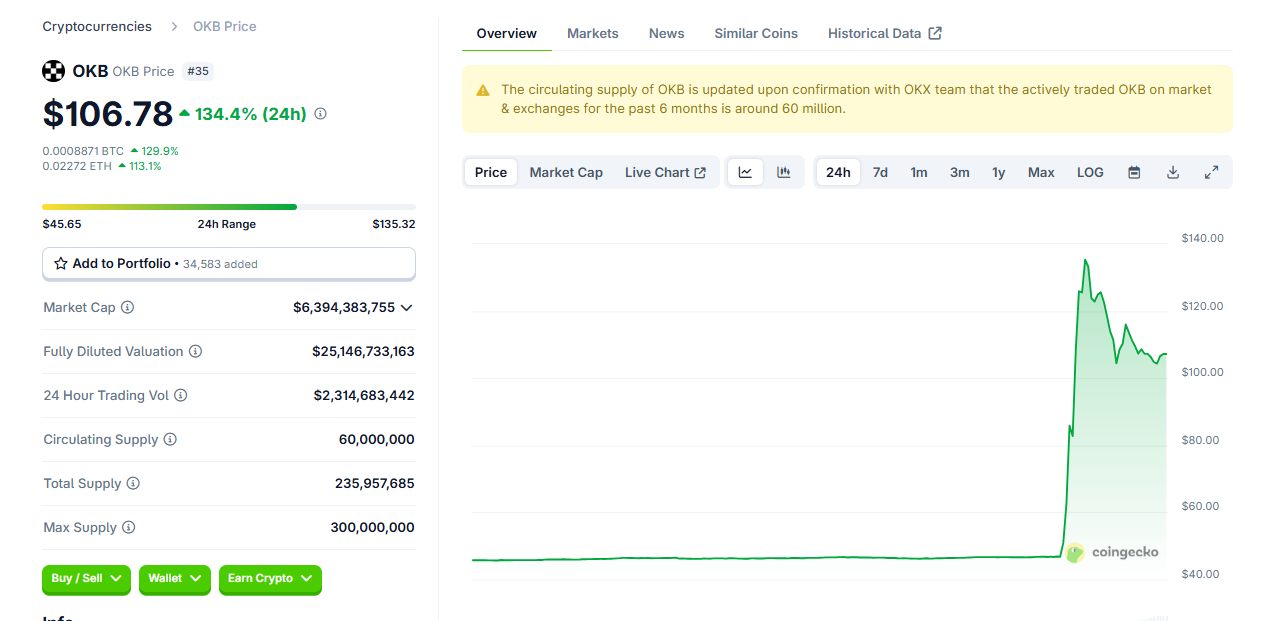Screen dimensions: 1279x621
Task: Go to Cryptocurrencies breadcrumb link
Action: coord(97,27)
